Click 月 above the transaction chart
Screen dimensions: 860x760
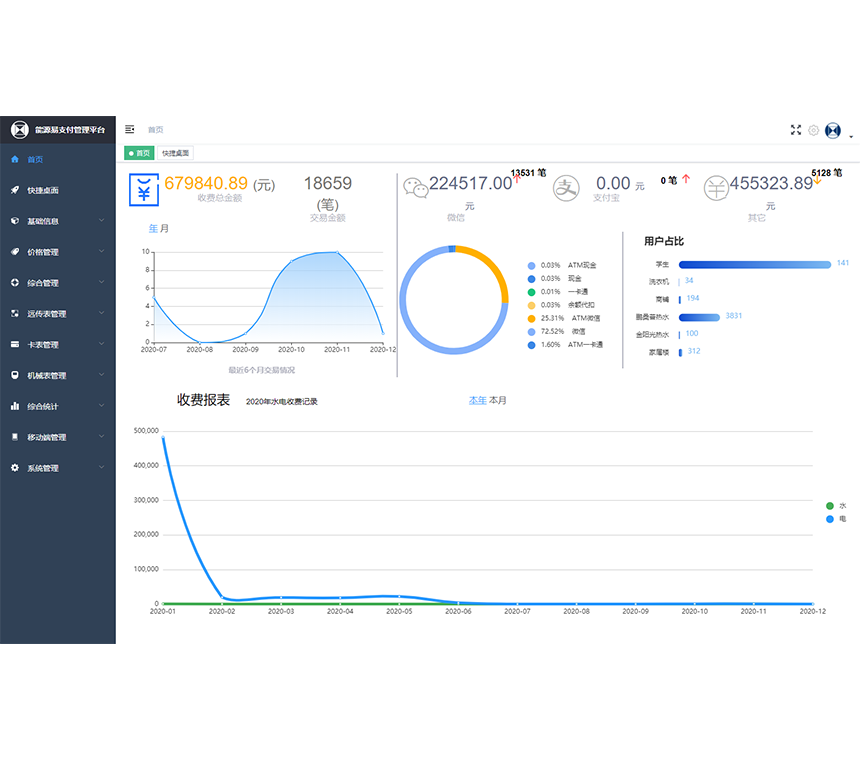pyautogui.click(x=165, y=229)
